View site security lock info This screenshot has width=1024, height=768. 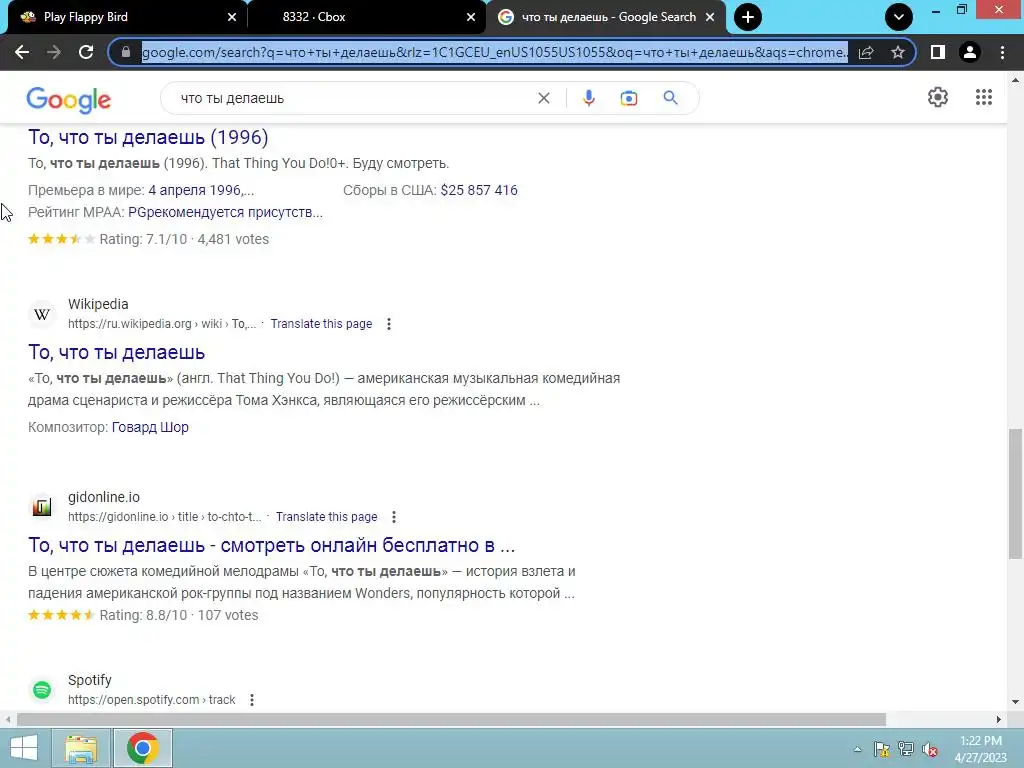126,52
